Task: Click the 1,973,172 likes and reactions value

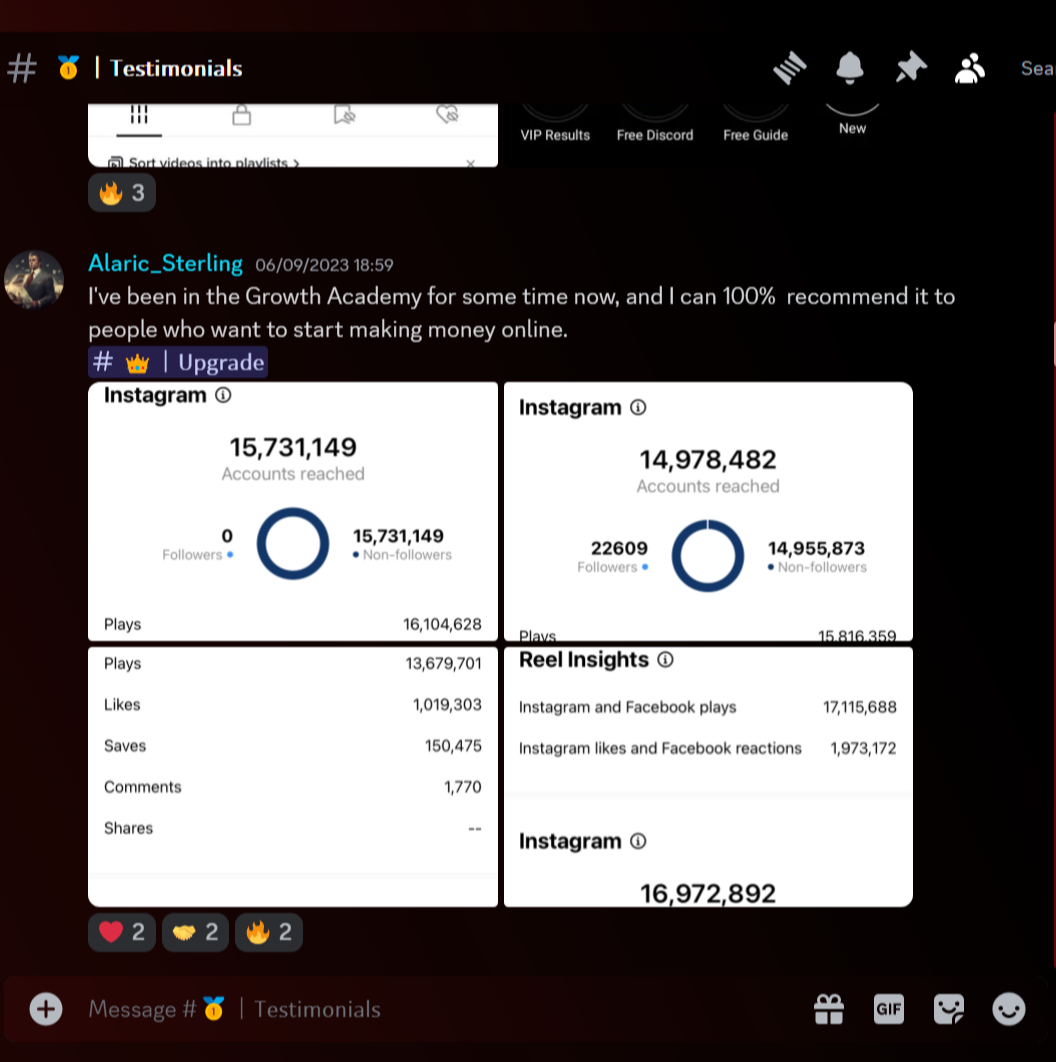Action: pos(863,748)
